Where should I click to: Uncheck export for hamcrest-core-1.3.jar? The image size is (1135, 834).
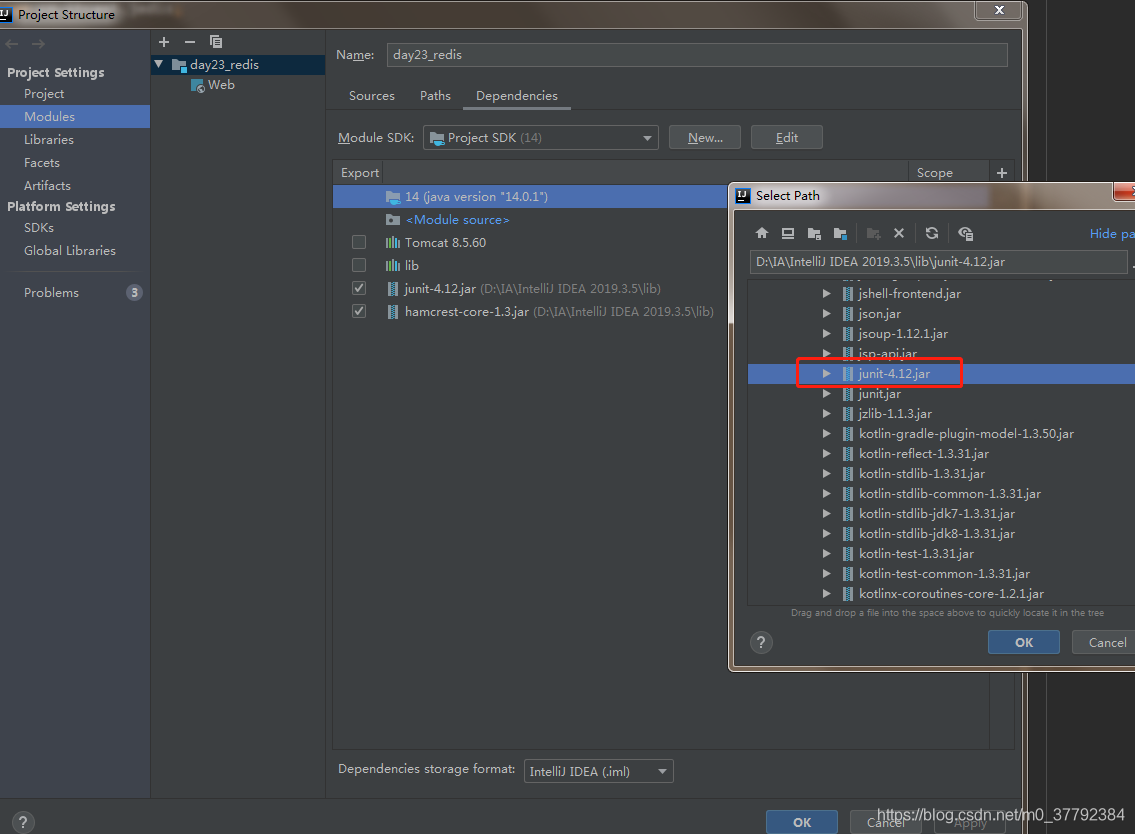tap(358, 311)
